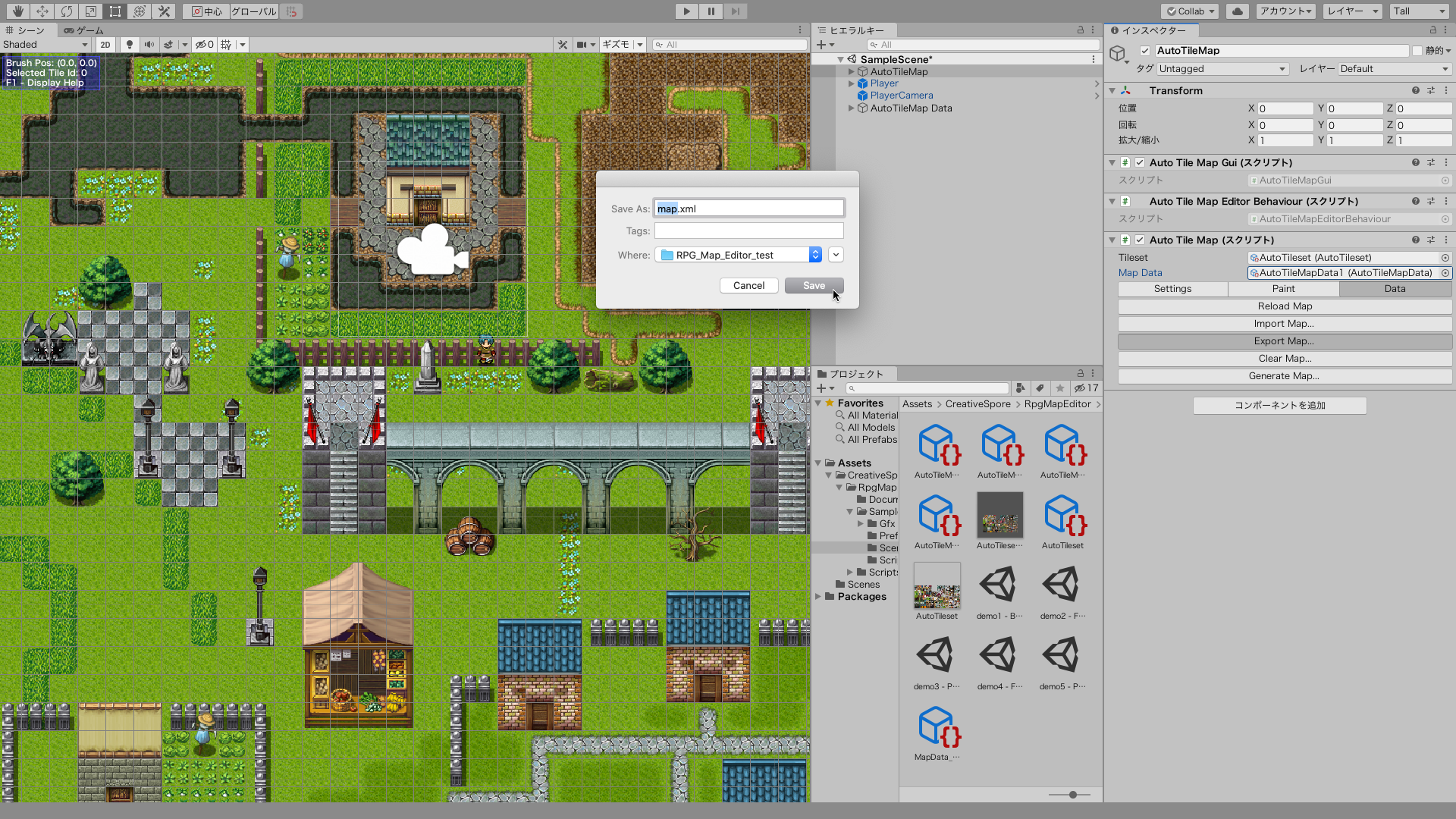Toggle global rotation handle button

point(253,11)
